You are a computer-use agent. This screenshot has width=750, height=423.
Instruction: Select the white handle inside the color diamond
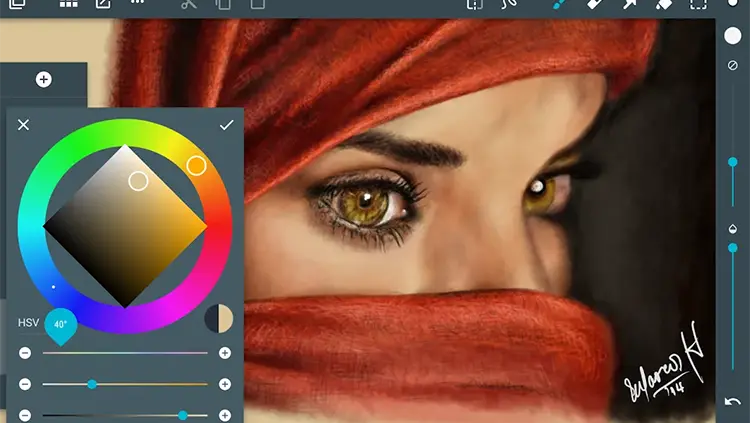(138, 181)
